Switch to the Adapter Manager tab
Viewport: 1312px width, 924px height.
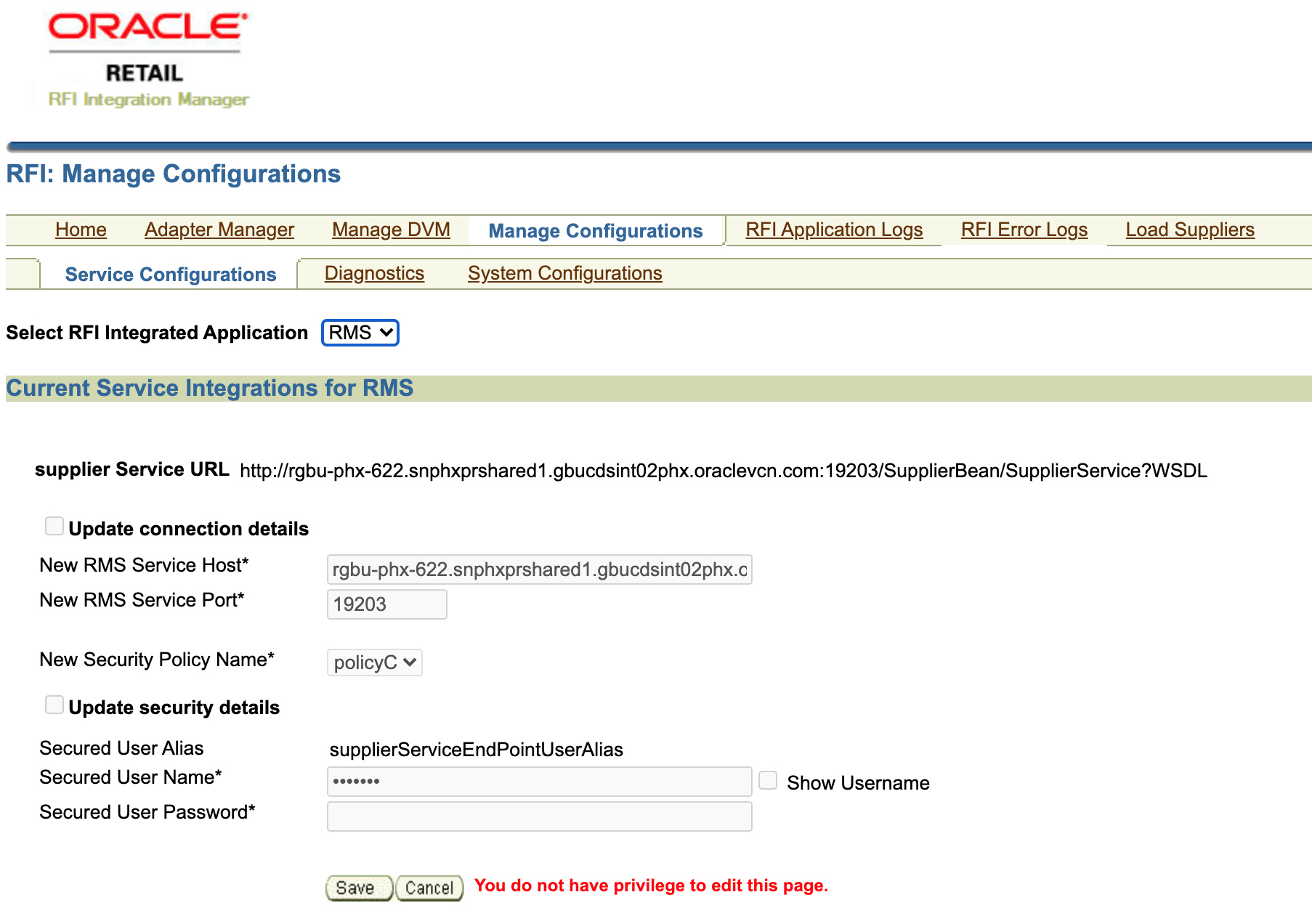[219, 230]
